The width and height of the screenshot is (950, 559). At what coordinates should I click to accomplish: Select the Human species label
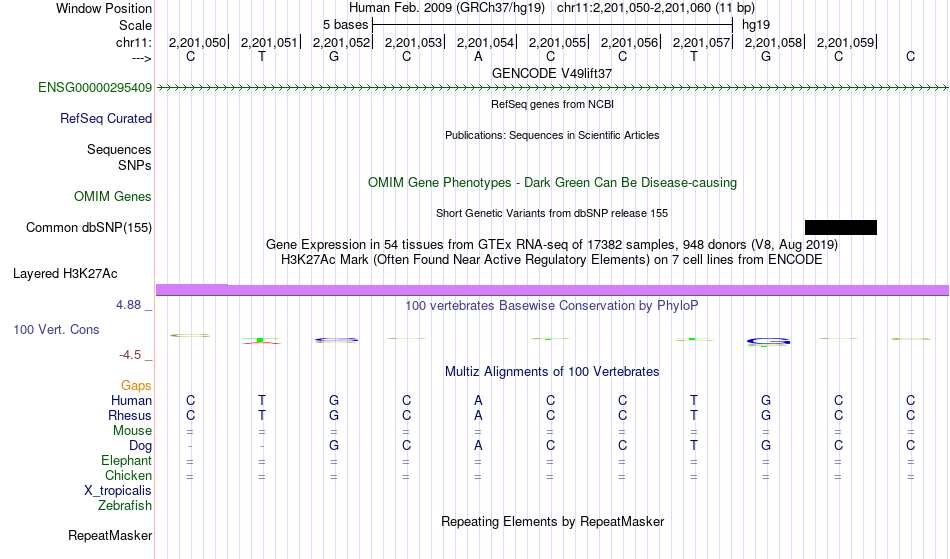[x=131, y=400]
